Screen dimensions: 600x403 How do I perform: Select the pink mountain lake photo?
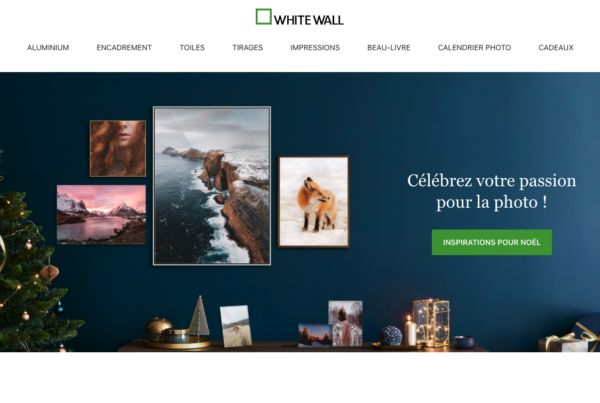[101, 215]
